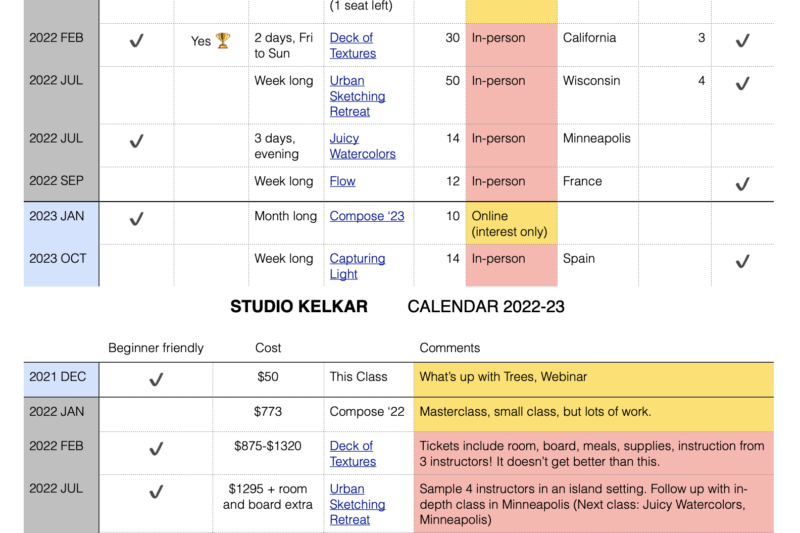The height and width of the screenshot is (533, 800).
Task: Open the Flow class link
Action: [342, 181]
